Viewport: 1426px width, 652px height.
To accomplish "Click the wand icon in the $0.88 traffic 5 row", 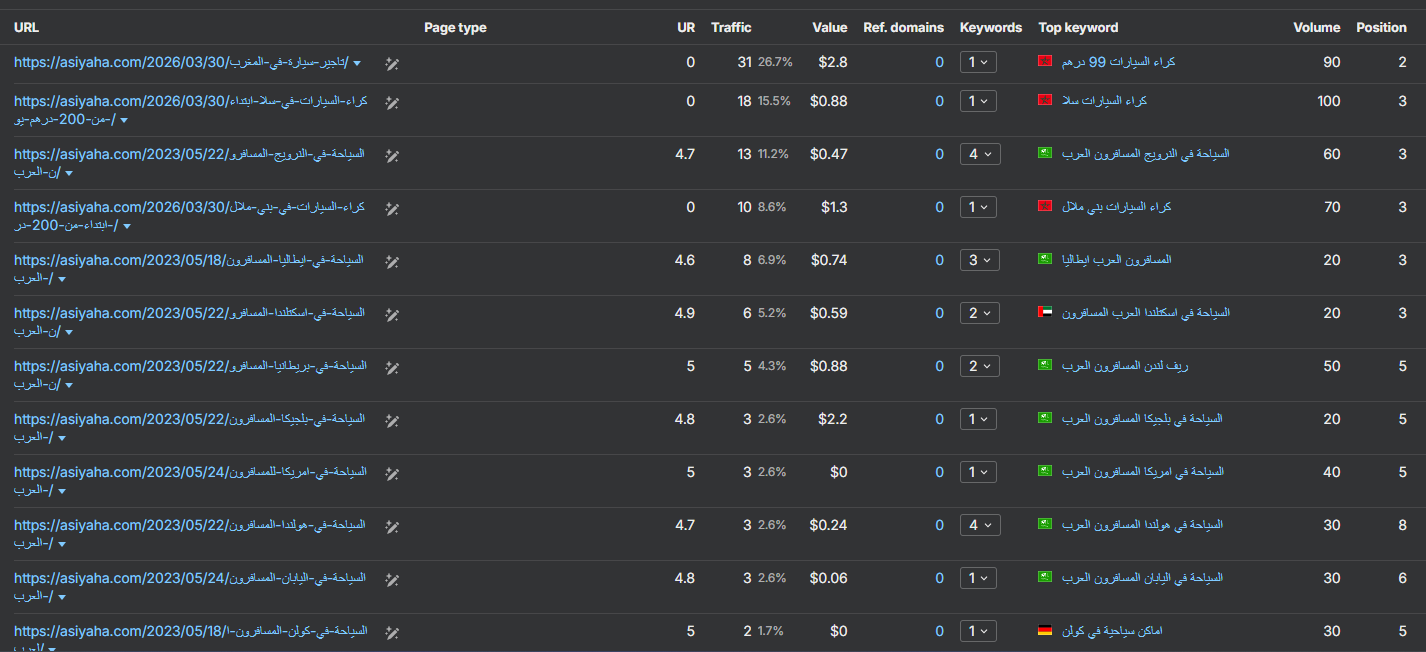I will 393,367.
